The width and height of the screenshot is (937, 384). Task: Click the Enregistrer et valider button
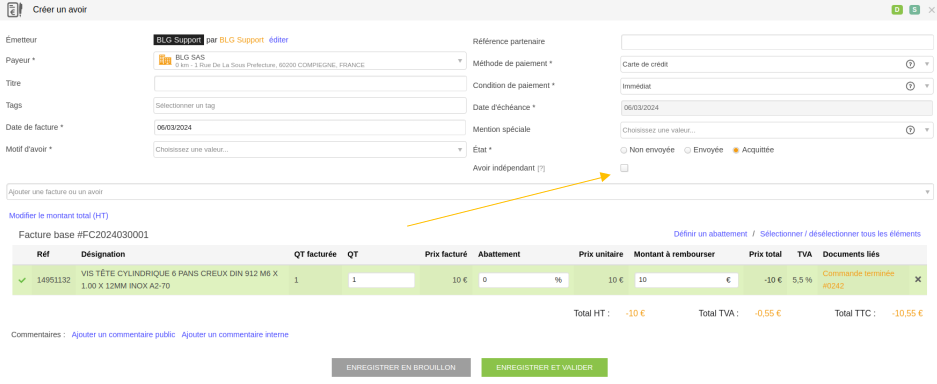(544, 367)
